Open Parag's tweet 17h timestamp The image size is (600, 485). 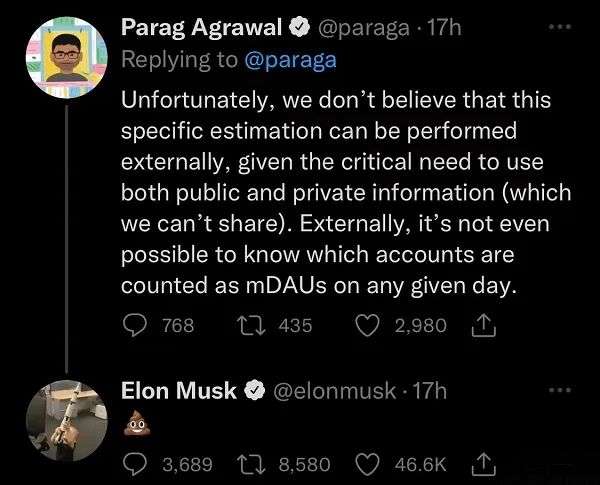click(x=443, y=29)
